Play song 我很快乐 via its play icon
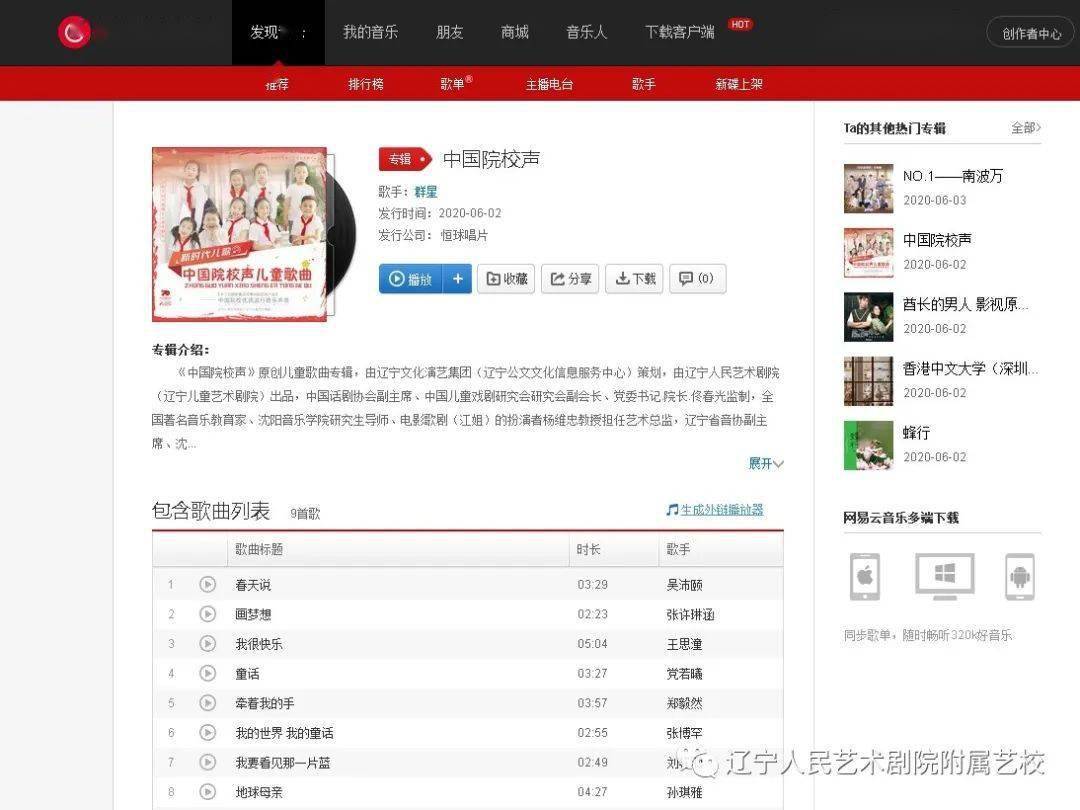The height and width of the screenshot is (810, 1080). (x=207, y=643)
